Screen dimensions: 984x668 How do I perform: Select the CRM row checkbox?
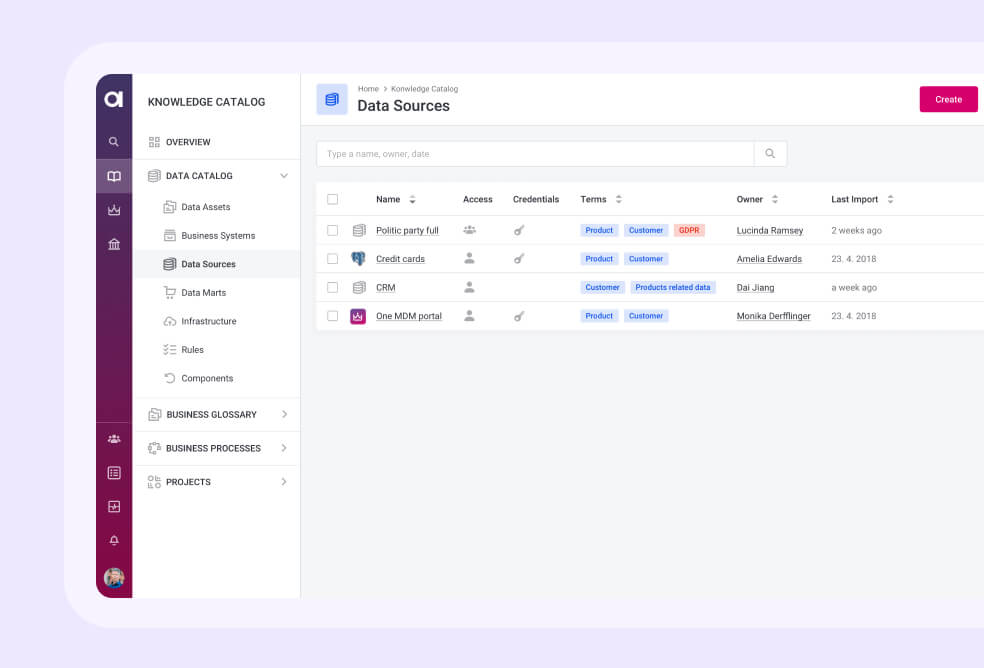point(333,287)
